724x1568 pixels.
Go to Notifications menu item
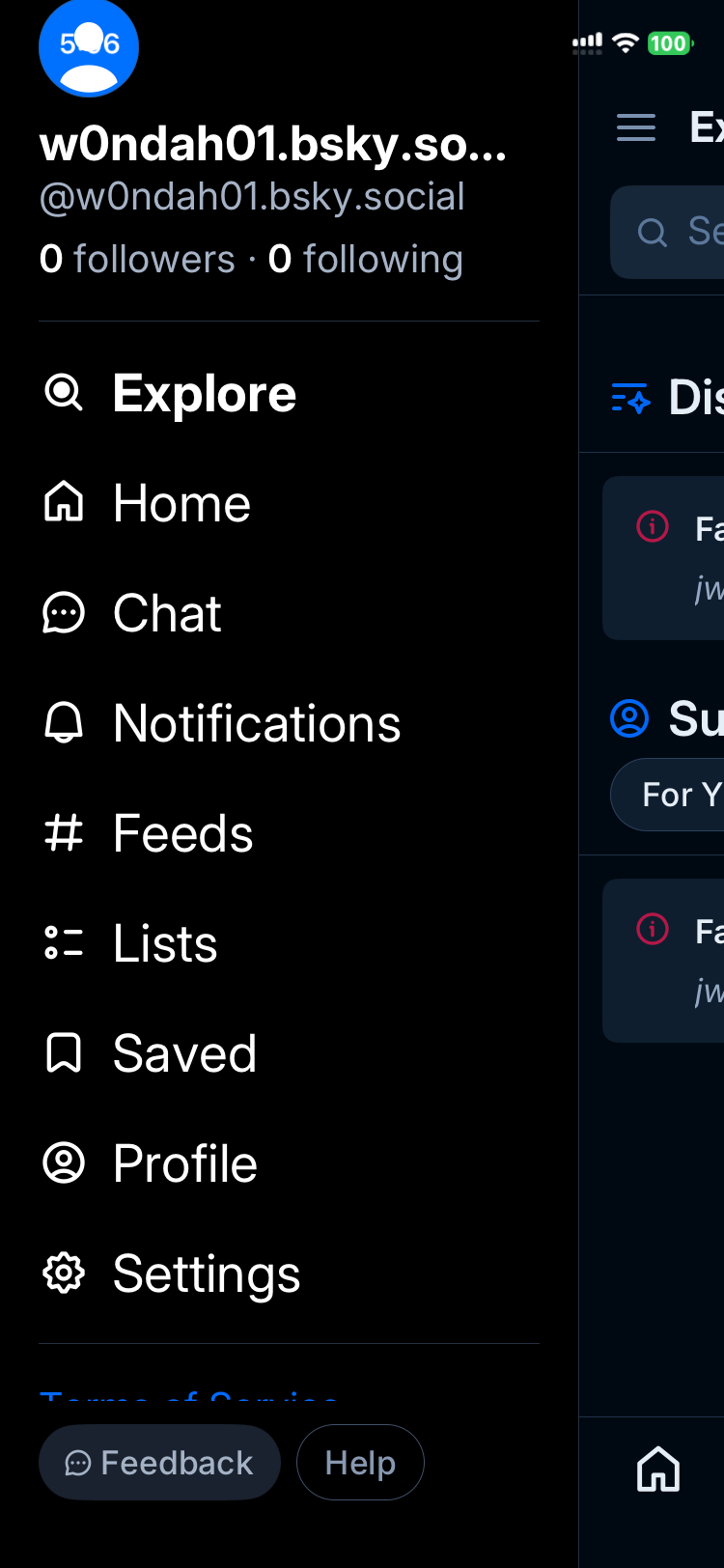pyautogui.click(x=257, y=723)
